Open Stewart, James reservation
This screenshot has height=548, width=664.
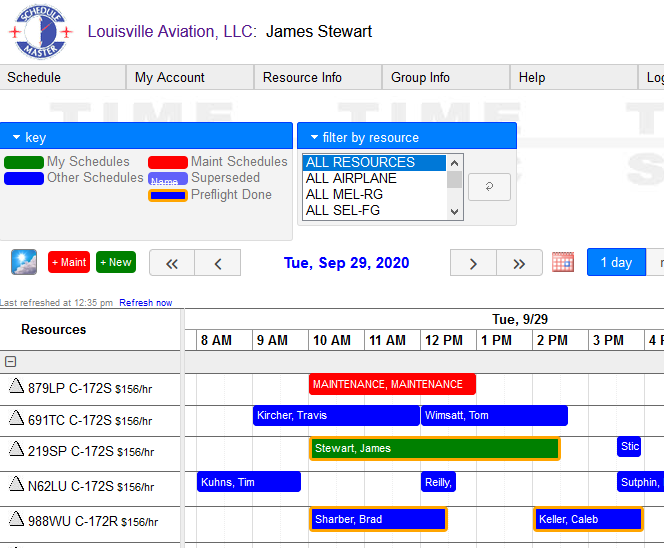coord(435,448)
